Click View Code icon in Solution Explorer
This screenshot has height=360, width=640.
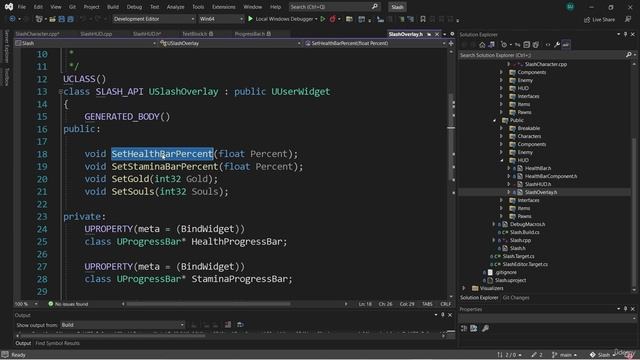point(548,44)
